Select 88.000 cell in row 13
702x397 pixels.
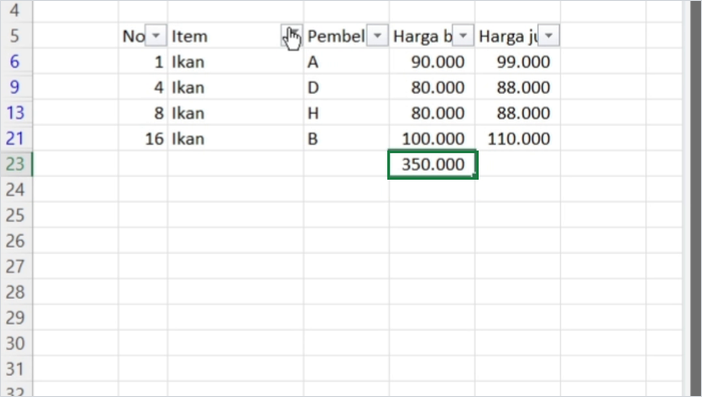click(x=518, y=113)
